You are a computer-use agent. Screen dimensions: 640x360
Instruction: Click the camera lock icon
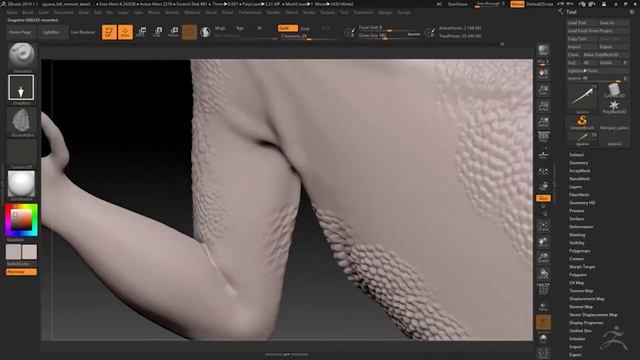[x=543, y=186]
